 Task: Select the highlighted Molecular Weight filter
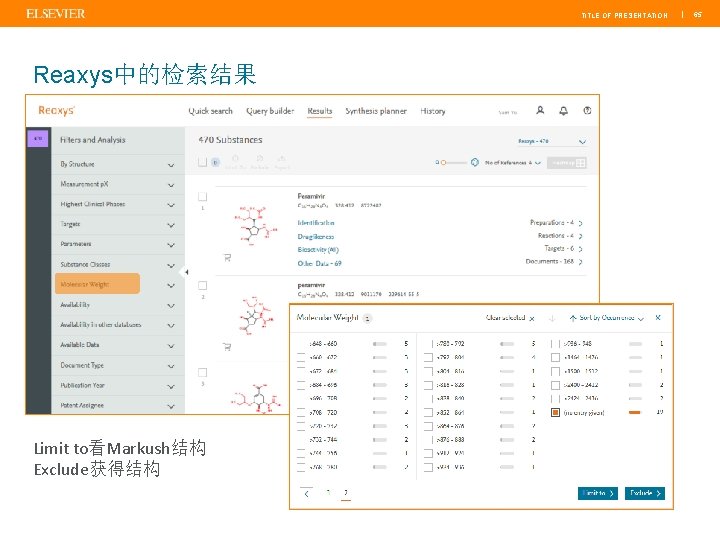click(x=97, y=284)
